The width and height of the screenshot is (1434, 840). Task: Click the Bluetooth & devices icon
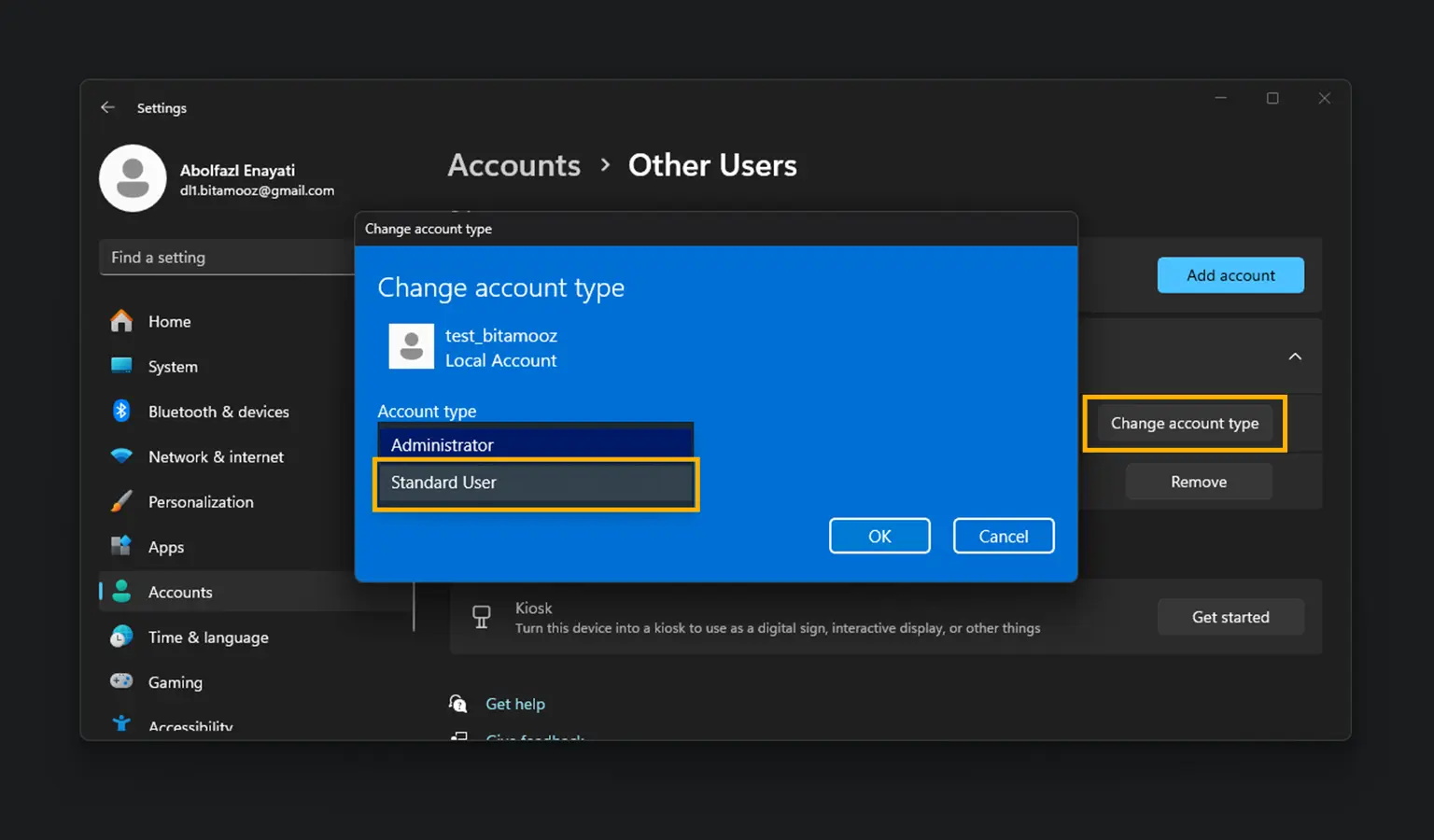(121, 411)
